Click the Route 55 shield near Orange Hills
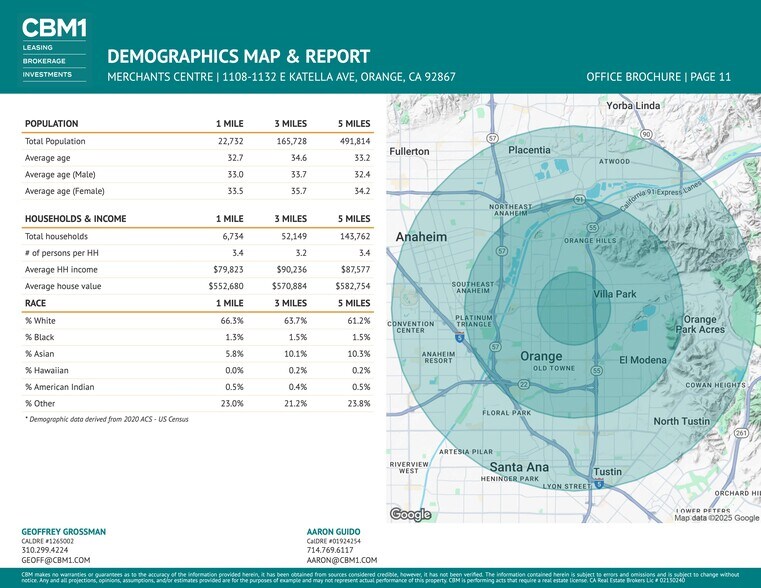 [x=593, y=228]
